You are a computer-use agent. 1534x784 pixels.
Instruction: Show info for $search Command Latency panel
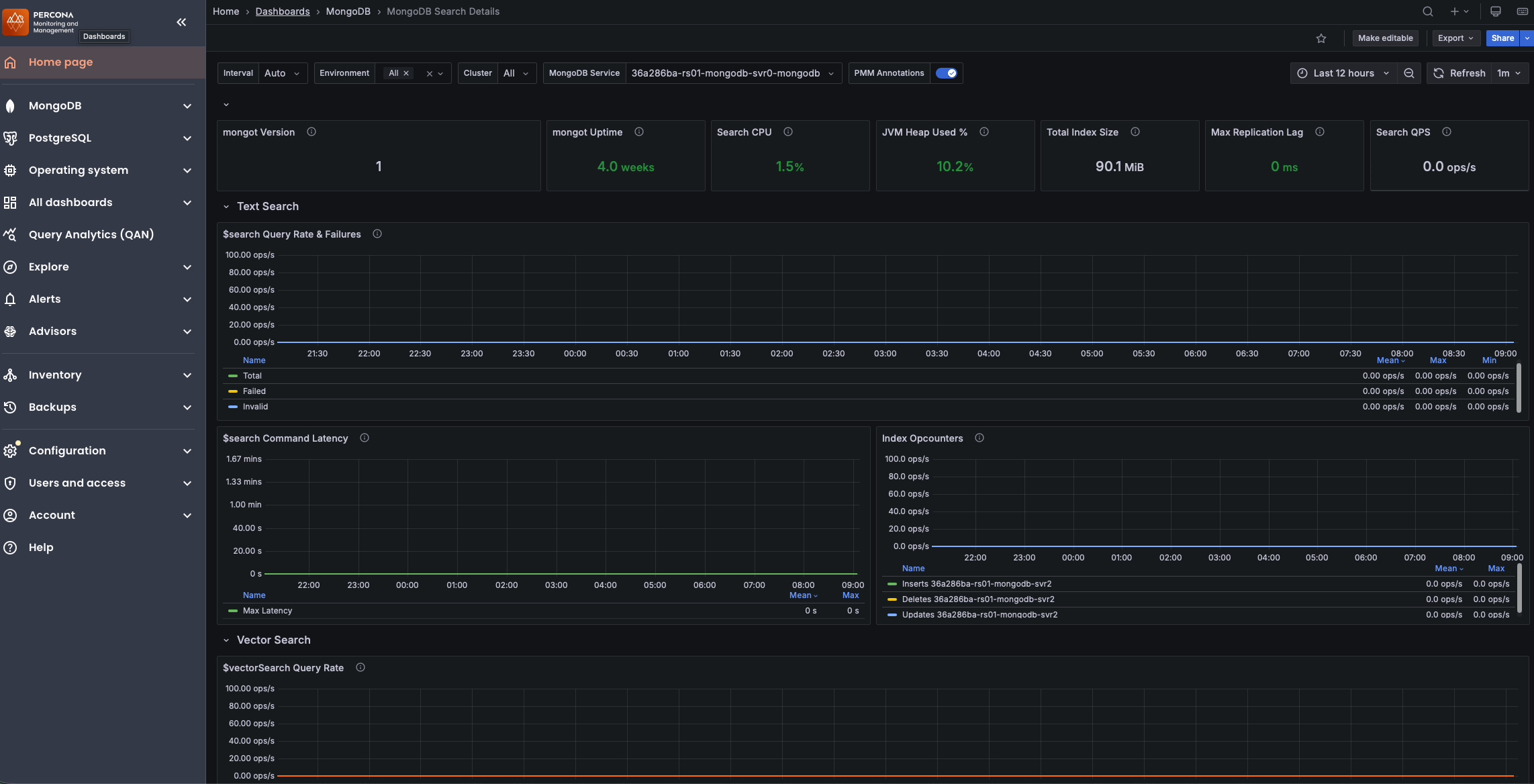coord(365,438)
